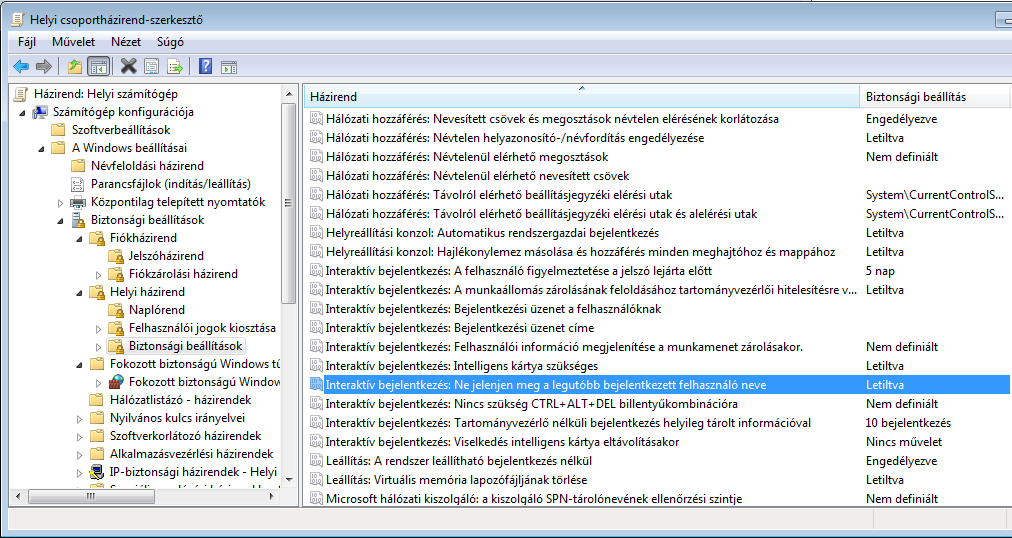Click the Export list toolbar icon
This screenshot has width=1012, height=538.
(175, 66)
